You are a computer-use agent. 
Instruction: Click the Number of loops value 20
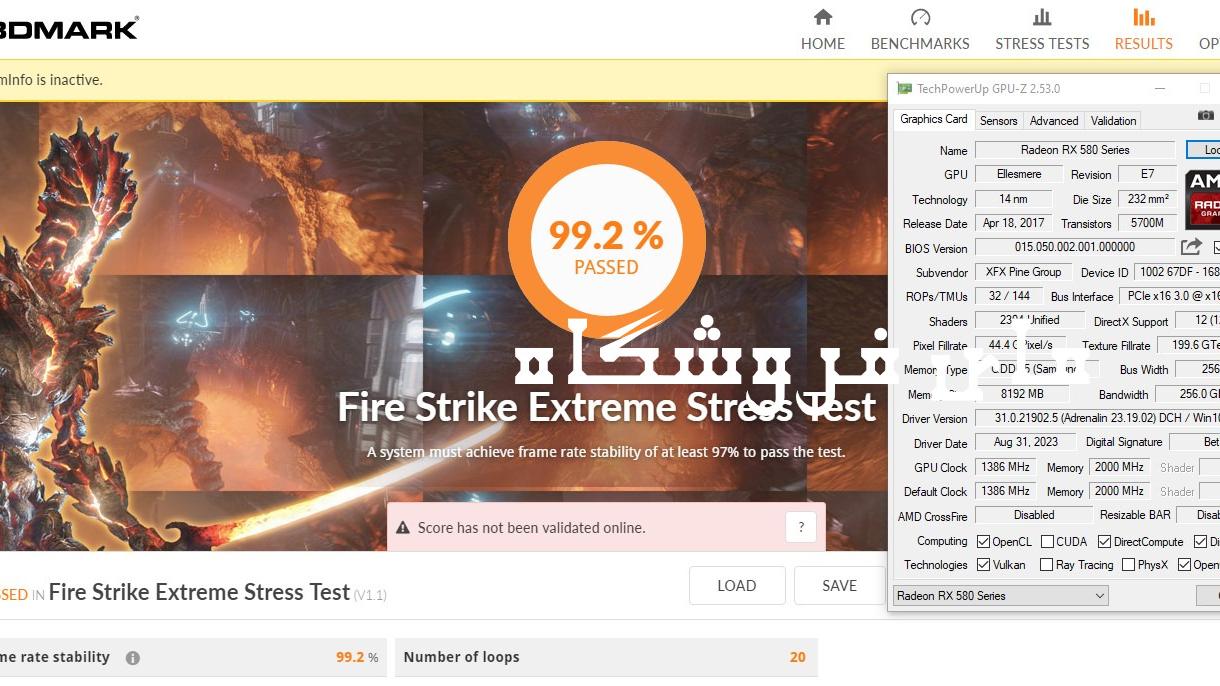[x=797, y=657]
